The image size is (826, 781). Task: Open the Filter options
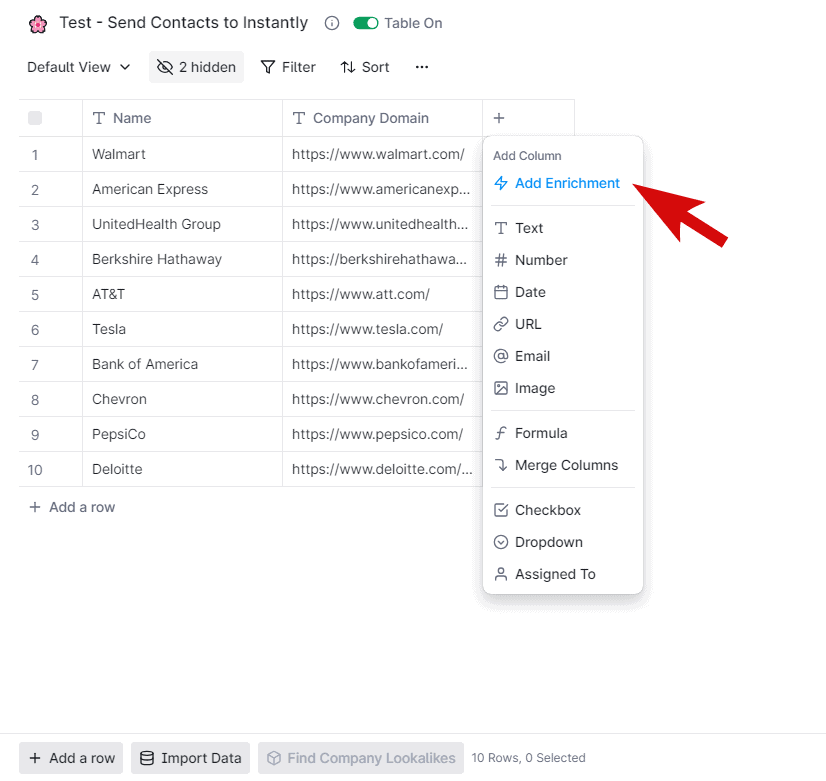pyautogui.click(x=288, y=67)
